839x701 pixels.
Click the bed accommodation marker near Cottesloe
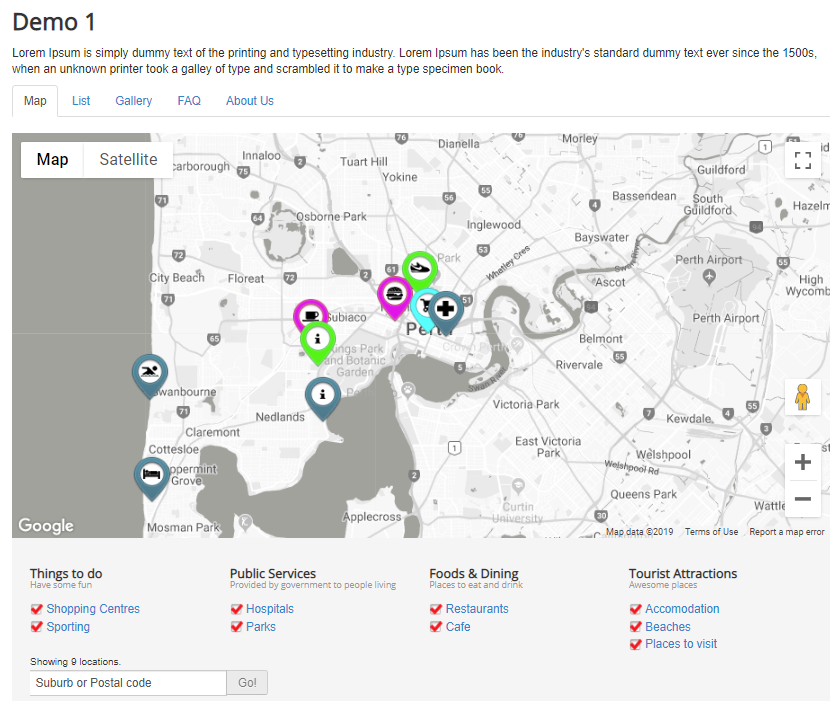click(x=152, y=476)
